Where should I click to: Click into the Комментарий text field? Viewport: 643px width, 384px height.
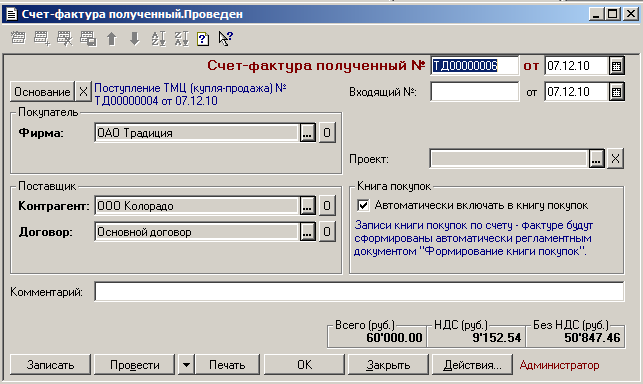359,292
